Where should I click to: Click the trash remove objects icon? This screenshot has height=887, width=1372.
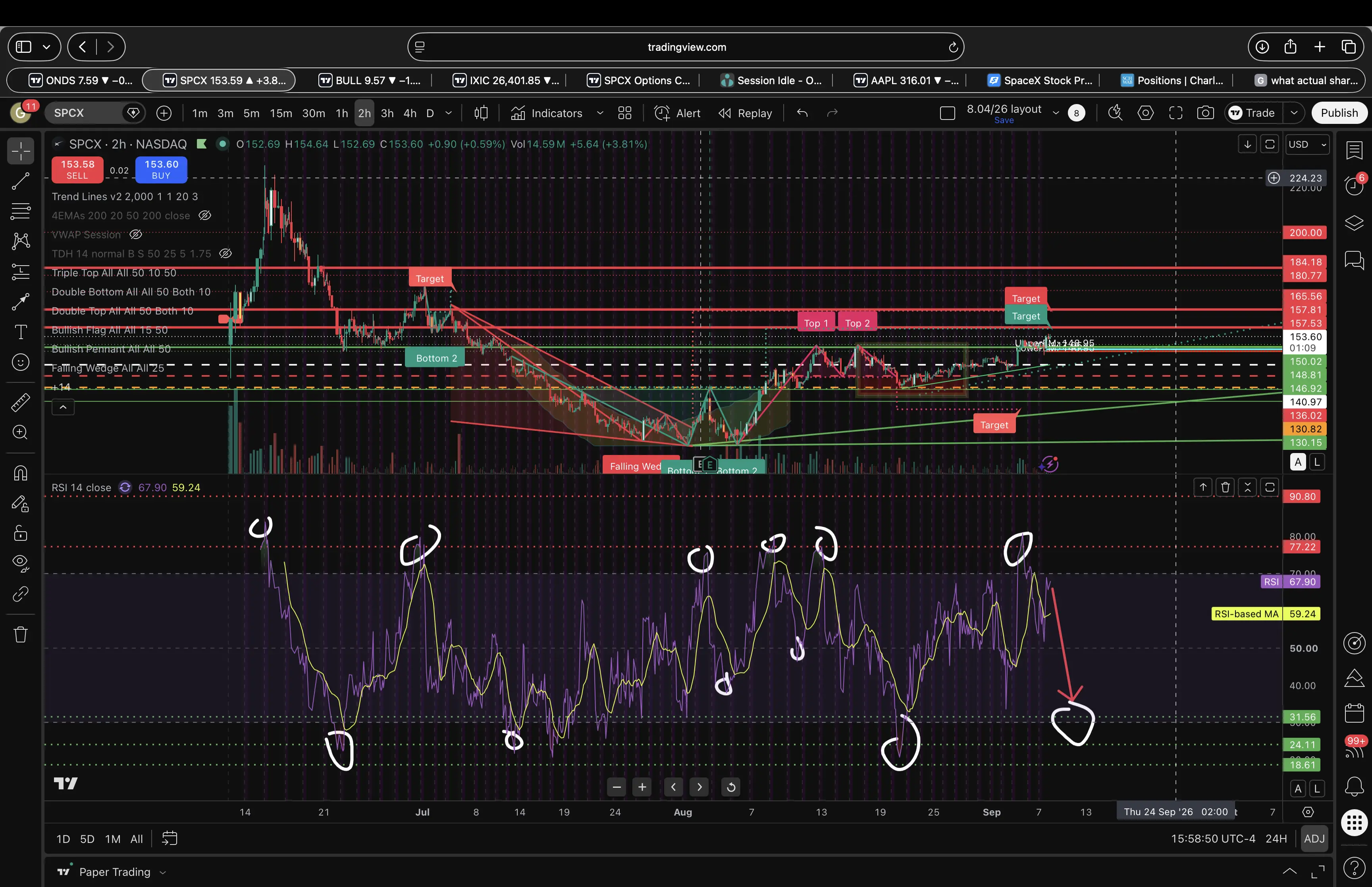pos(21,635)
